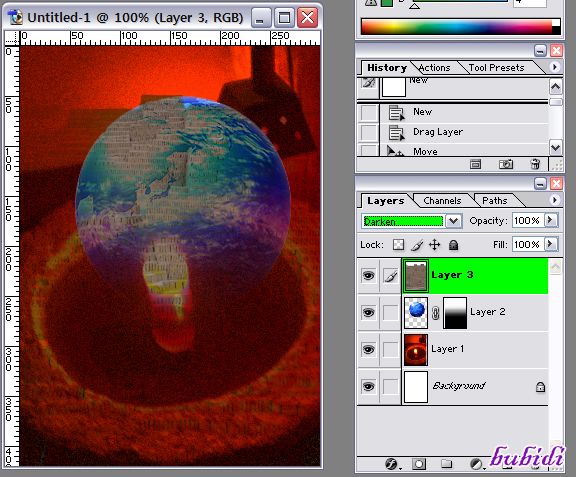The height and width of the screenshot is (477, 576).
Task: Add a layer mask using bottom mask icon
Action: [x=419, y=465]
